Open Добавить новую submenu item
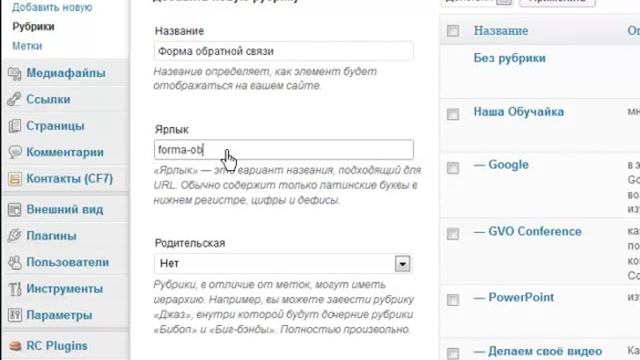 tap(52, 7)
